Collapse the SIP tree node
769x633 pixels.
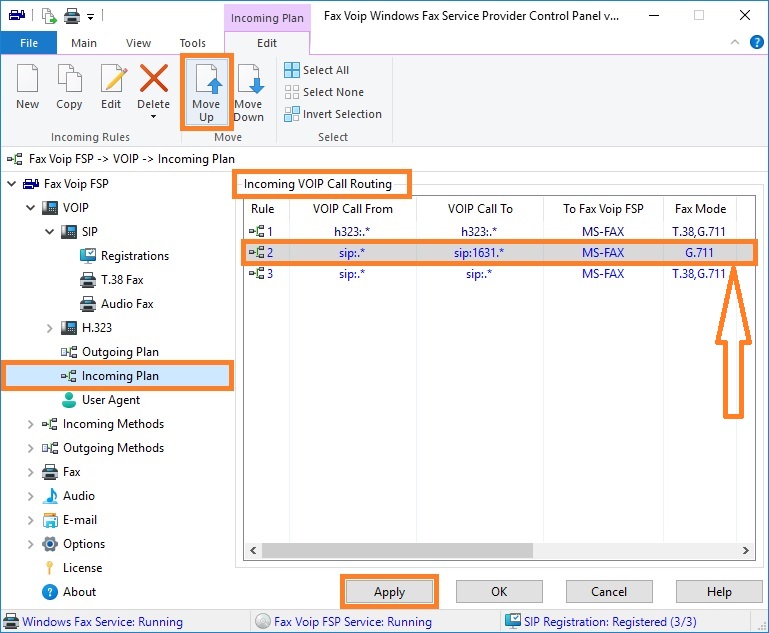tap(50, 231)
